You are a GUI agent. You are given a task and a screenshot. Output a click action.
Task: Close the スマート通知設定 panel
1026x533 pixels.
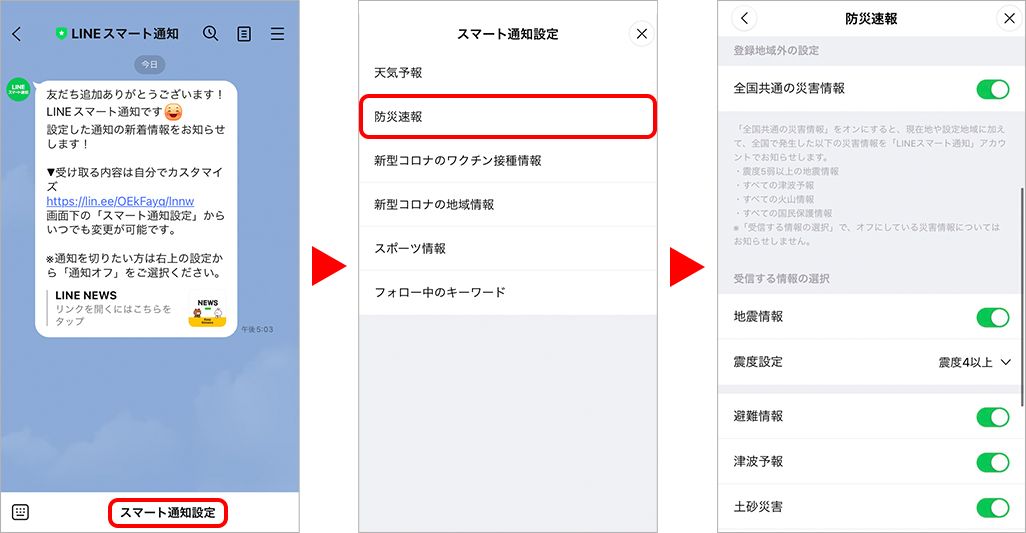tap(641, 33)
